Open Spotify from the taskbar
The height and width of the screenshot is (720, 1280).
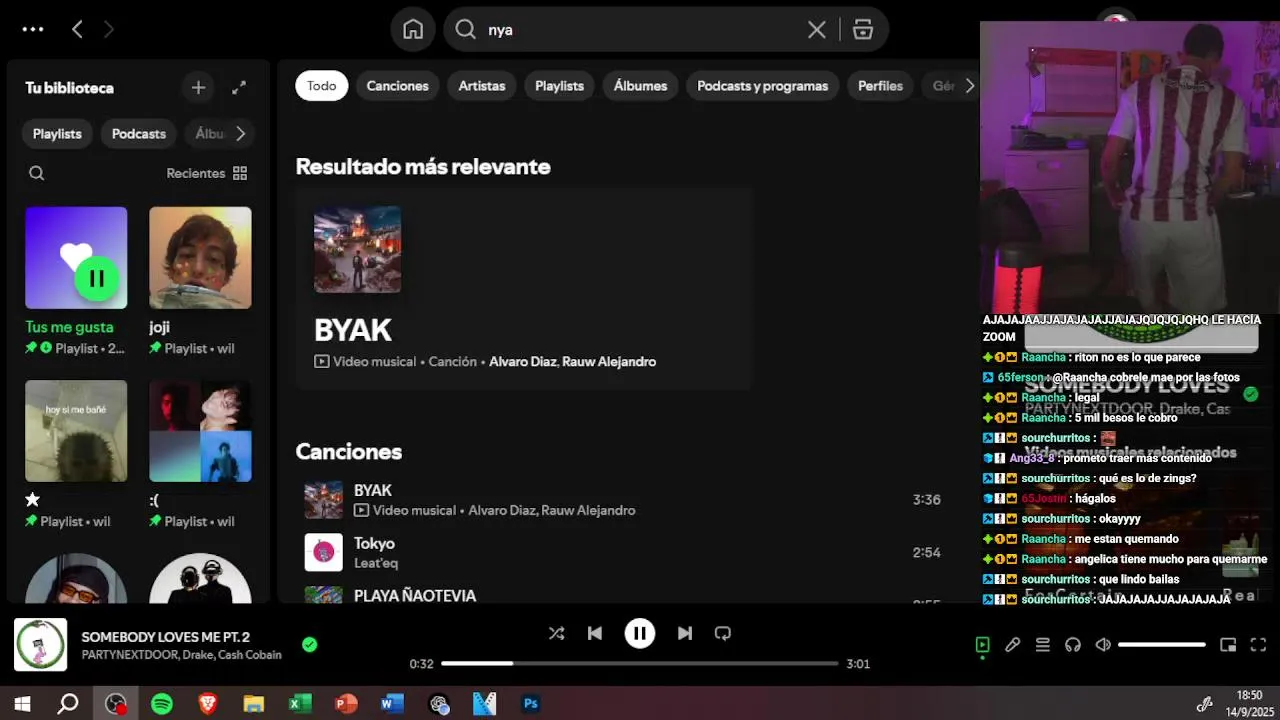tap(162, 704)
